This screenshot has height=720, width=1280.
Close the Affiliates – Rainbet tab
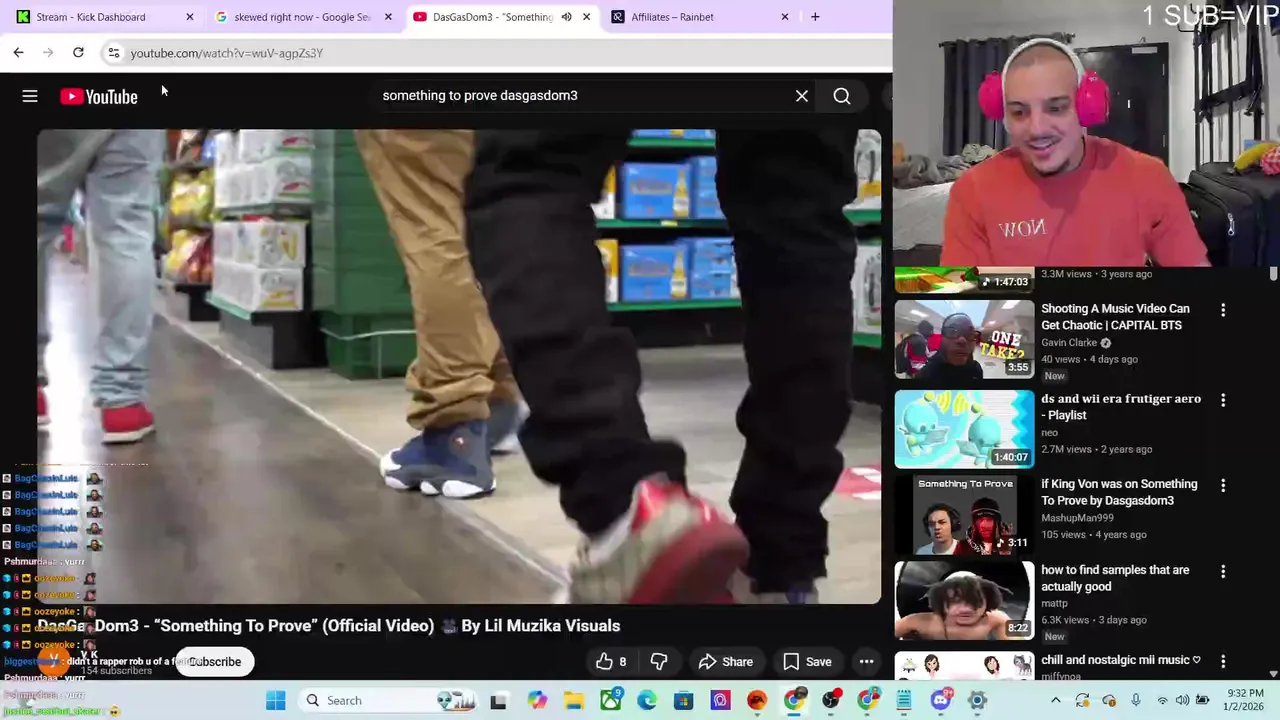click(x=785, y=17)
